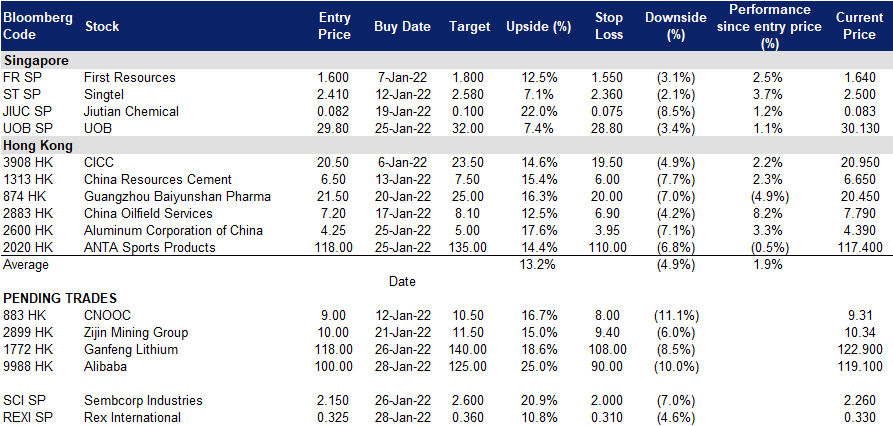The width and height of the screenshot is (893, 426).
Task: Select the ANTA Sports Products cell
Action: tap(150, 247)
